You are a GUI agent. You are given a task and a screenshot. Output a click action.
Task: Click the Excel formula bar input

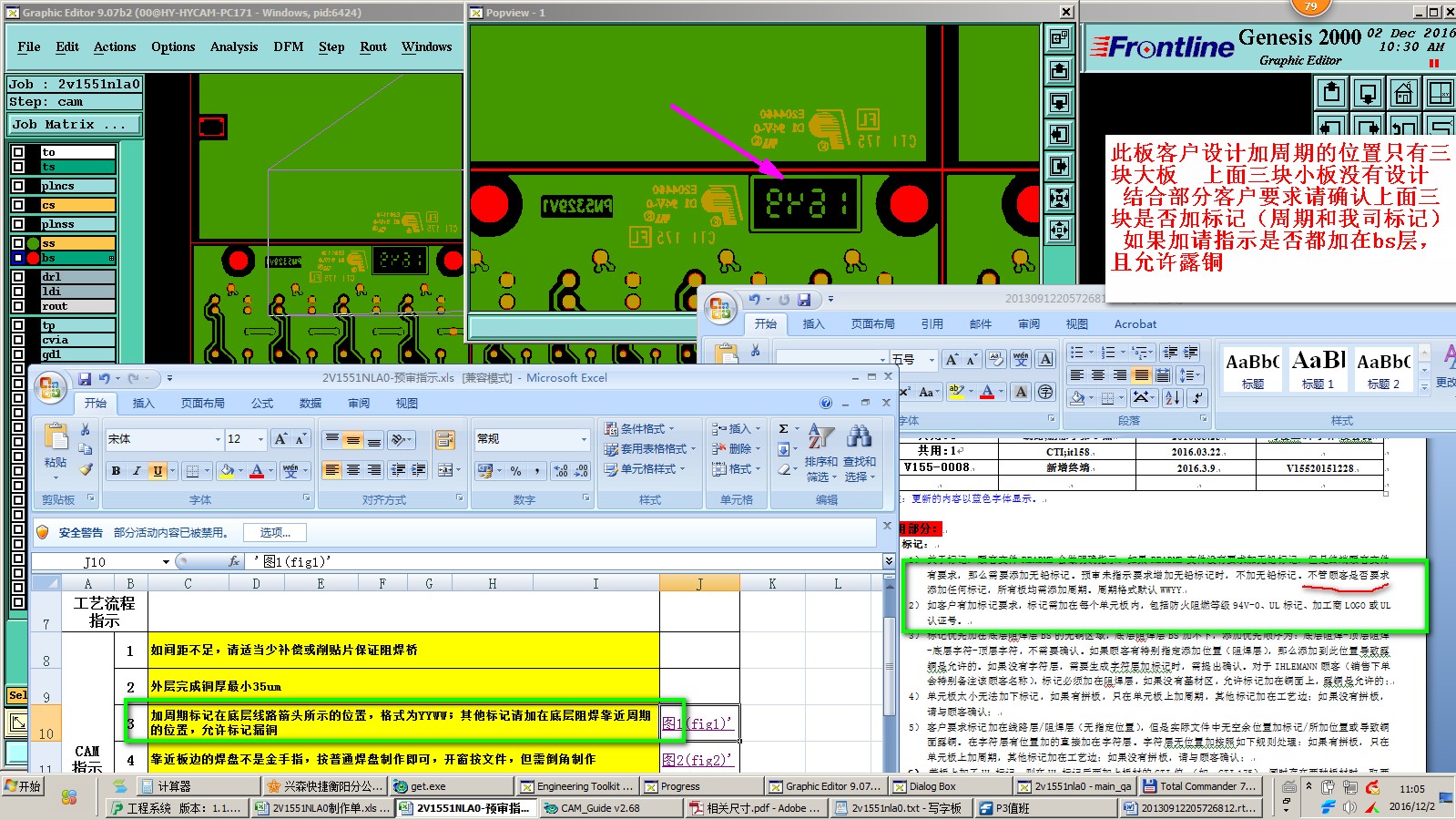(x=563, y=561)
